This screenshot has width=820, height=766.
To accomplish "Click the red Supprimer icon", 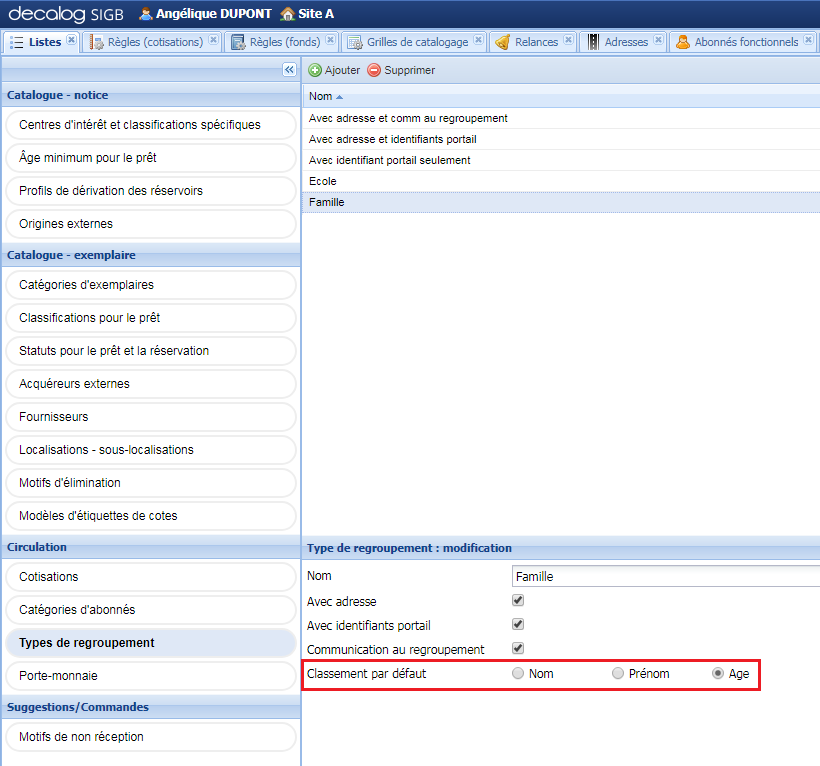I will (x=374, y=71).
